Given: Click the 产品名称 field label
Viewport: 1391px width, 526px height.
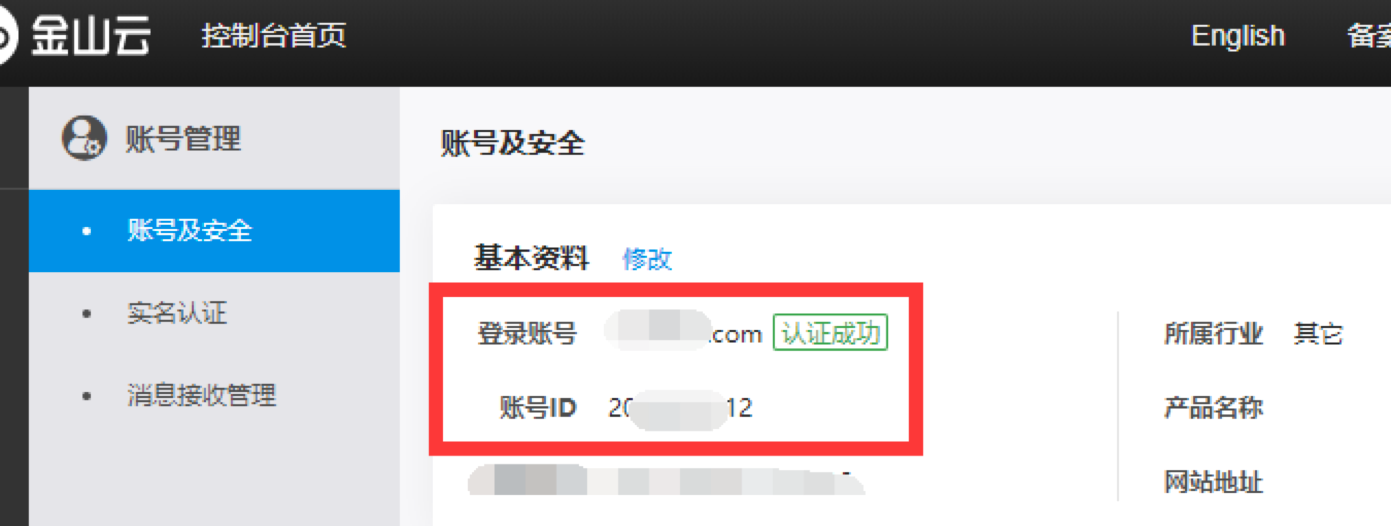Looking at the screenshot, I should pyautogui.click(x=1213, y=408).
